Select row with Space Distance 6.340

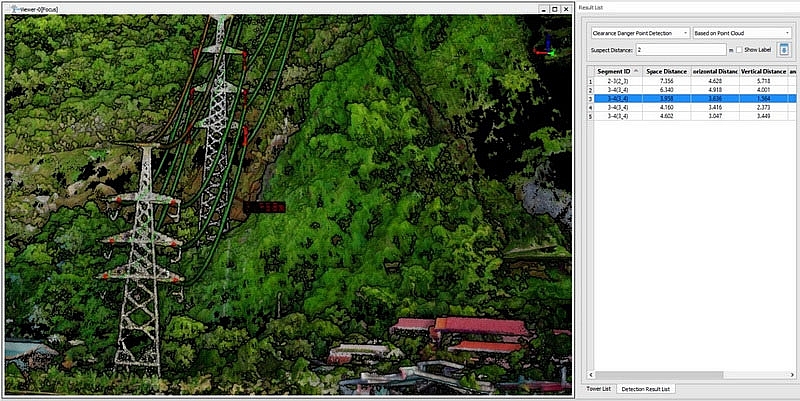(691, 90)
